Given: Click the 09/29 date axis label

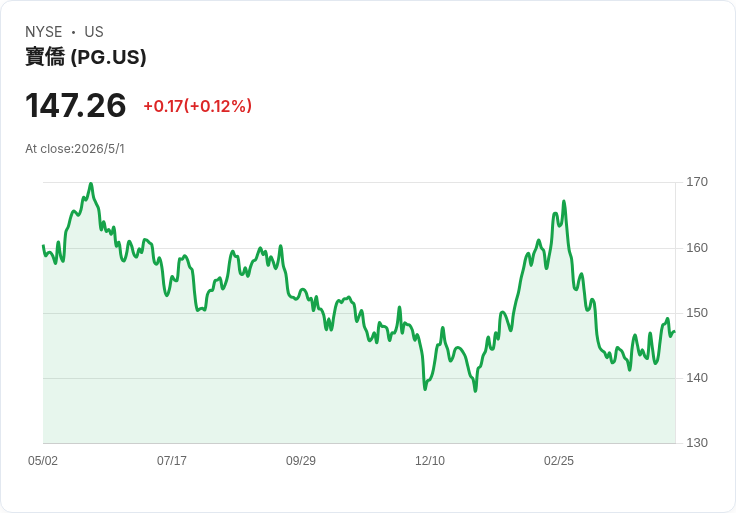Looking at the screenshot, I should (301, 460).
